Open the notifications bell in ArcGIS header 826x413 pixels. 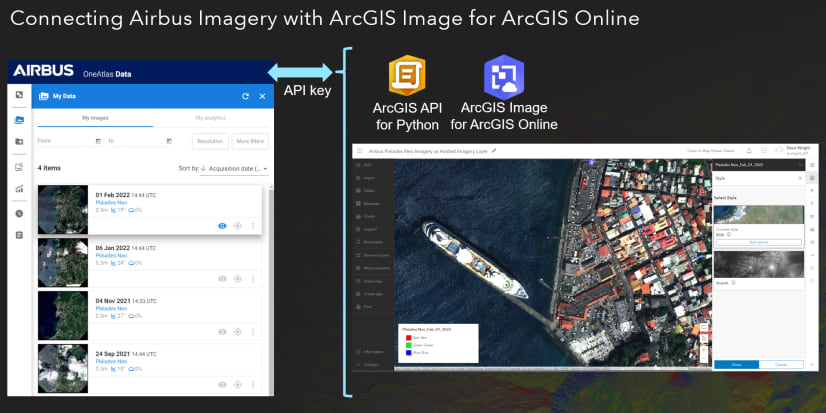pyautogui.click(x=749, y=151)
